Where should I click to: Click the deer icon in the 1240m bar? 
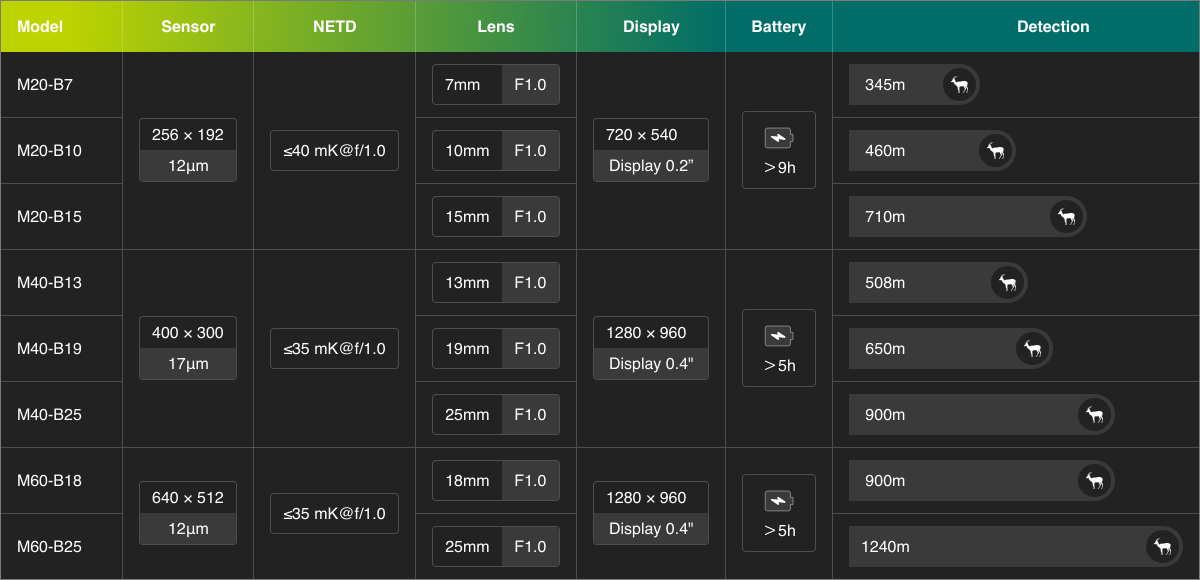[1163, 547]
